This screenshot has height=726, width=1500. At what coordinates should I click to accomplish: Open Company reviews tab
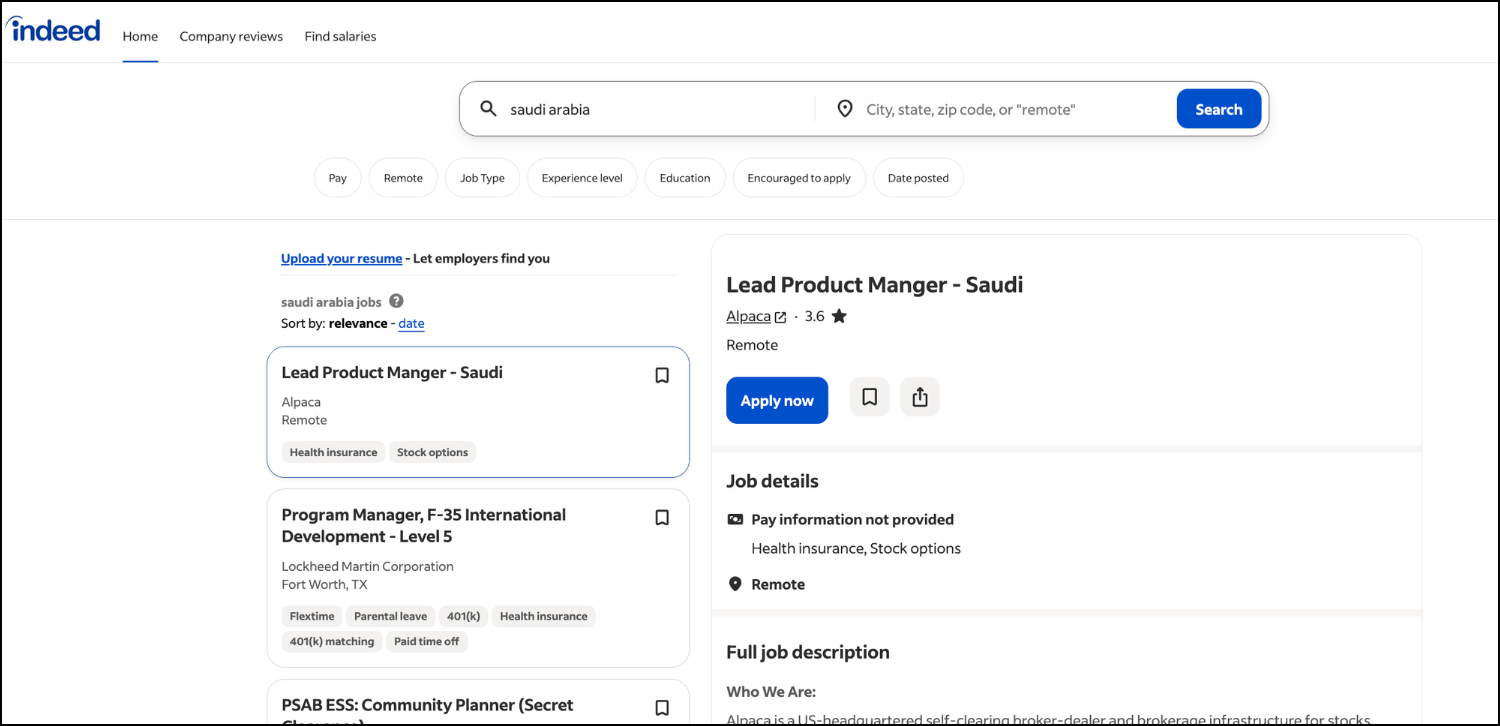pyautogui.click(x=231, y=36)
